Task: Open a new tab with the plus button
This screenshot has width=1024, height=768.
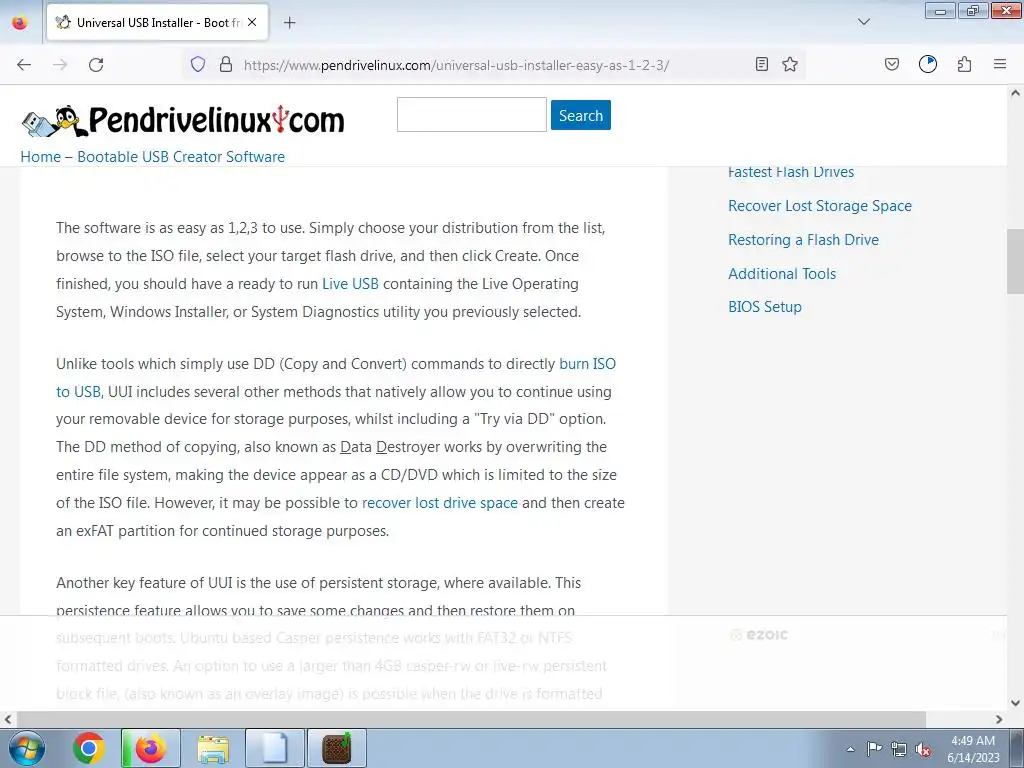Action: point(289,23)
